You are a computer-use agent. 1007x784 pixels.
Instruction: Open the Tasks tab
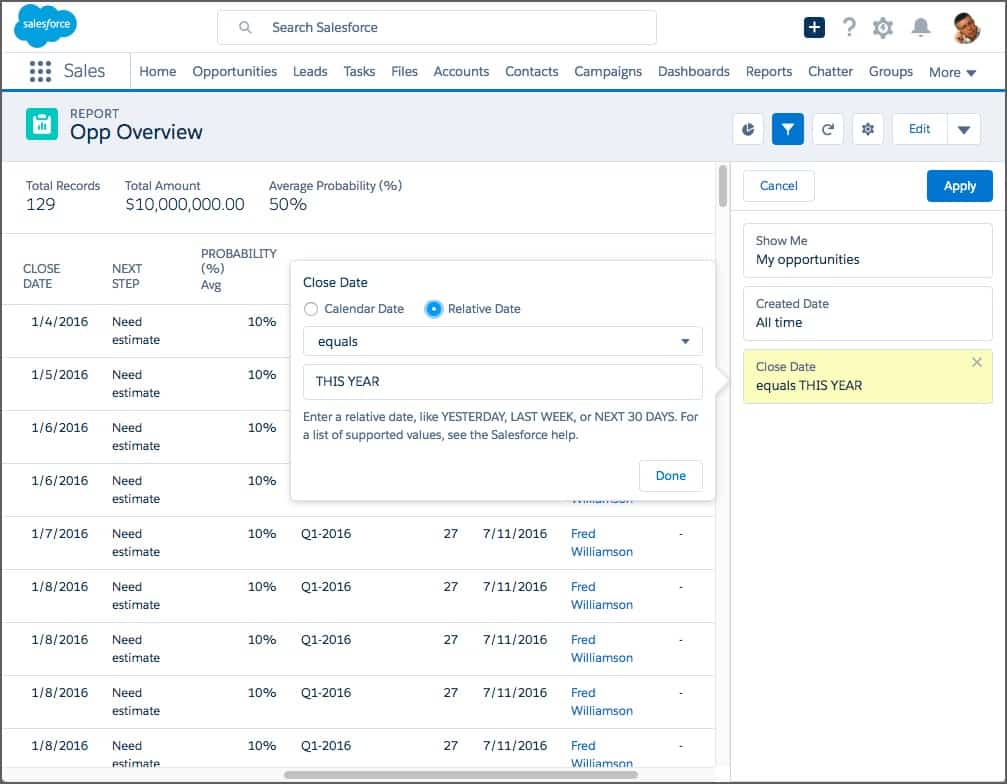(359, 71)
